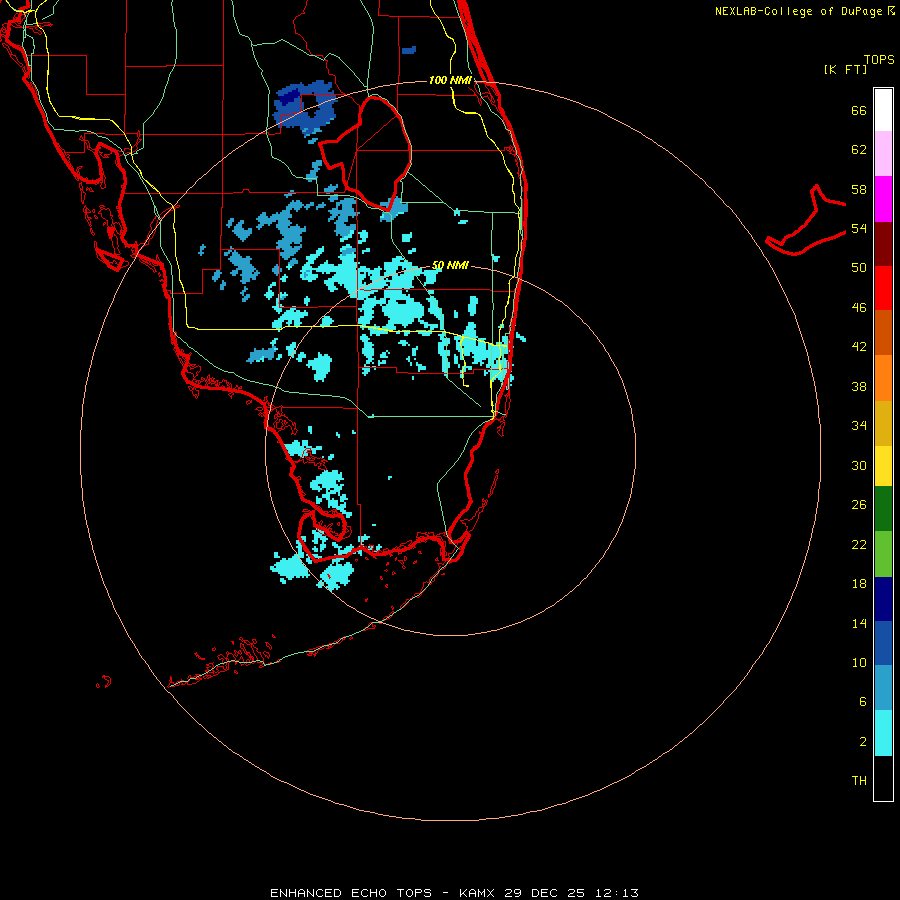Click the yellow legend swatch

[x=883, y=466]
